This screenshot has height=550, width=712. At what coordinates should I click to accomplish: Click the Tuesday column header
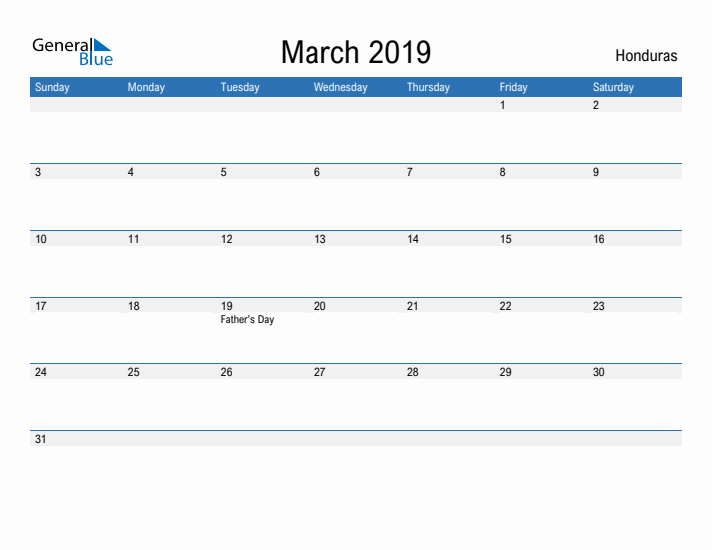coord(240,87)
